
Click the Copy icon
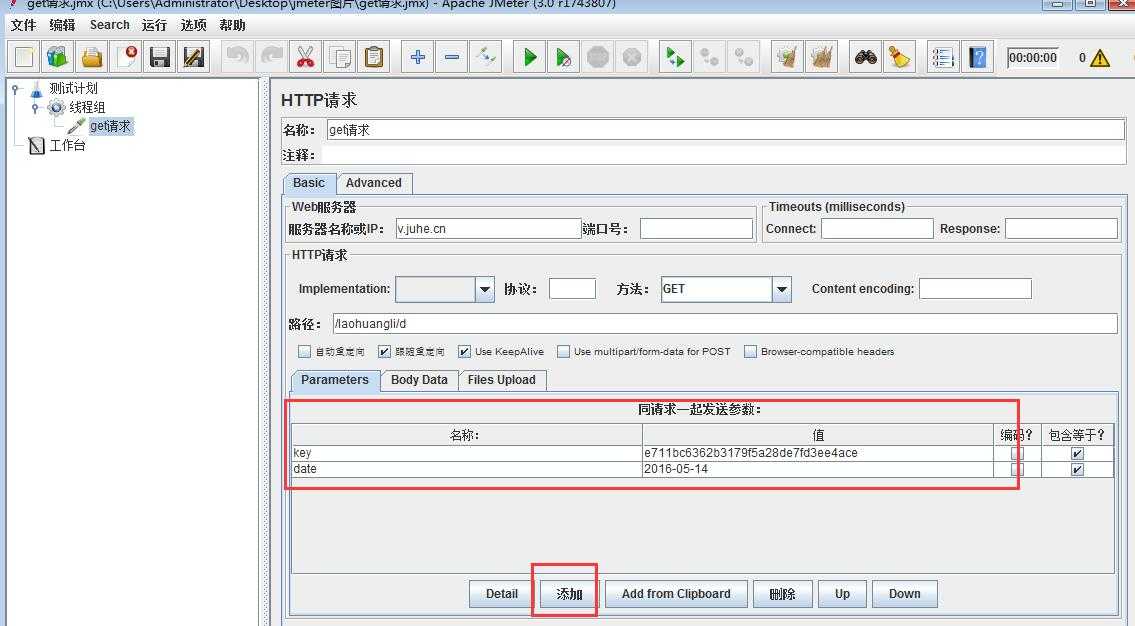tap(339, 57)
